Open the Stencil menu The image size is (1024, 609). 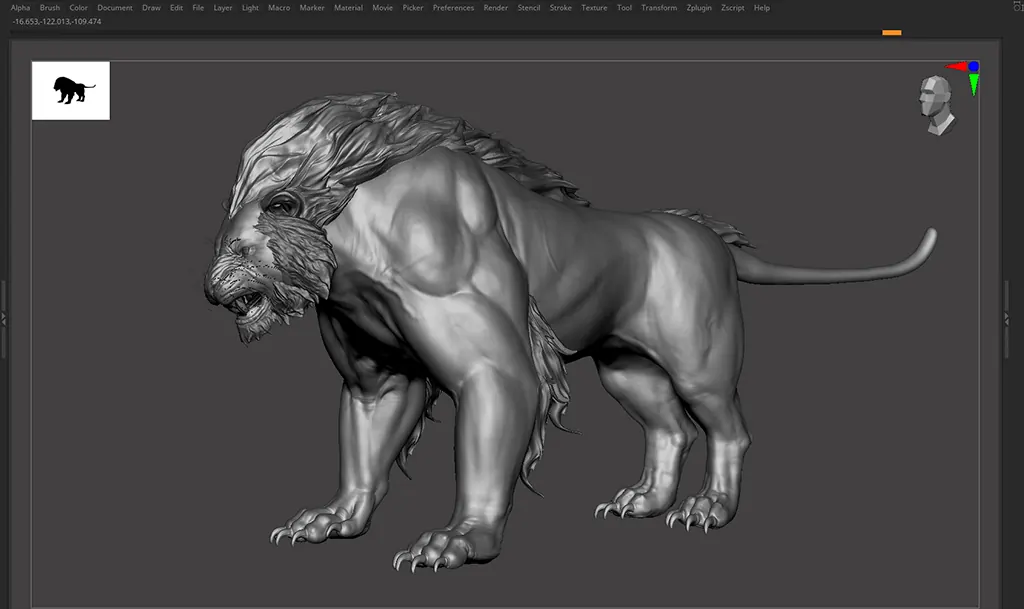coord(529,8)
